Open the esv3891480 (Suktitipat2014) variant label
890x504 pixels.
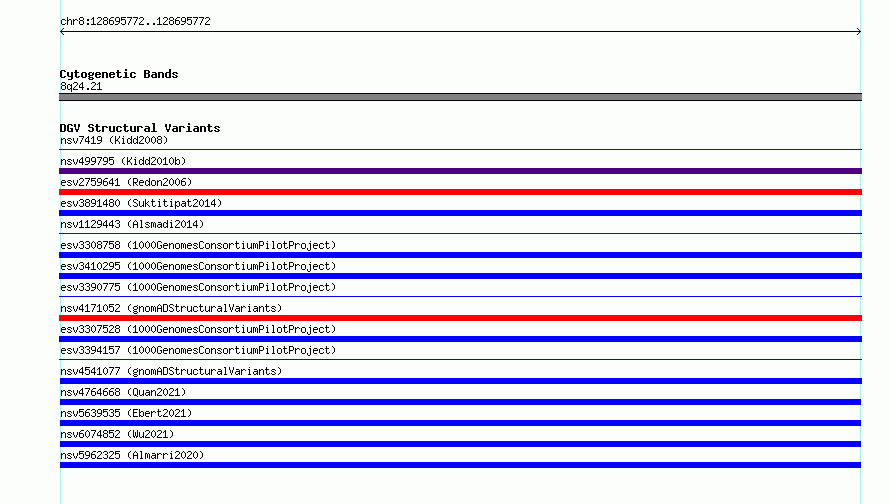pyautogui.click(x=141, y=203)
